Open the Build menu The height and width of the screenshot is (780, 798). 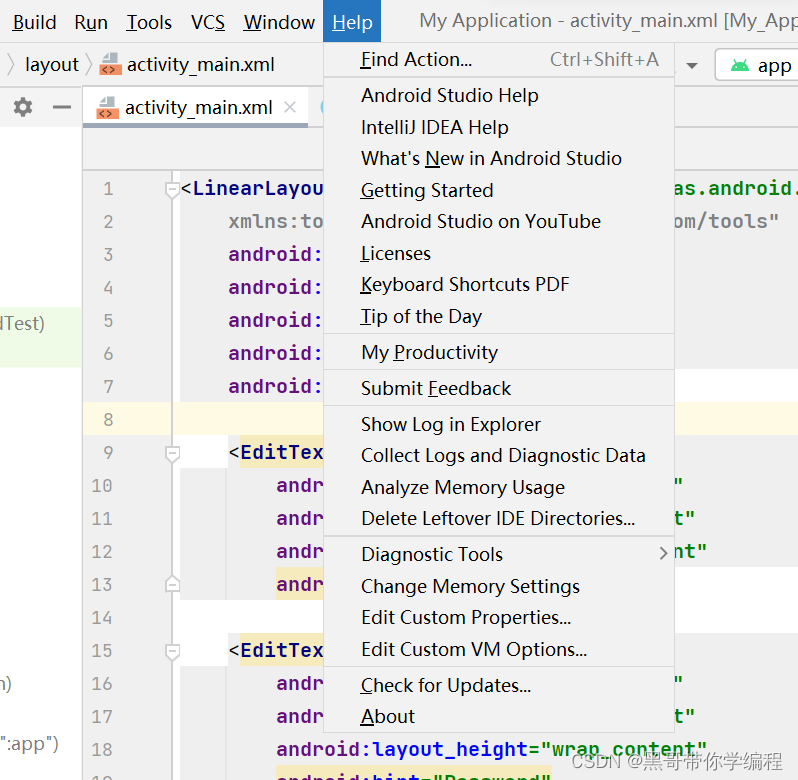pos(34,22)
